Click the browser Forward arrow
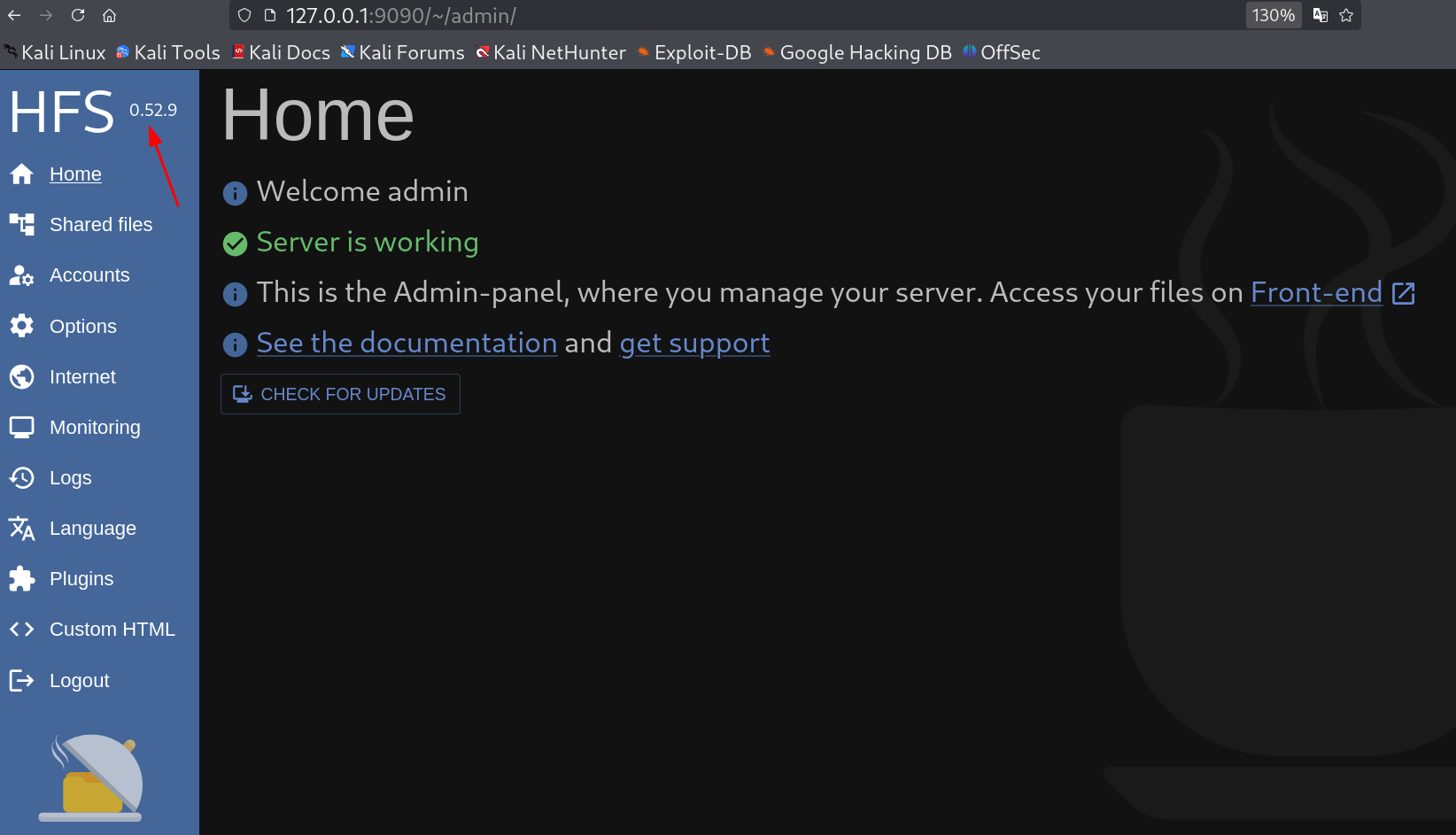 click(46, 15)
